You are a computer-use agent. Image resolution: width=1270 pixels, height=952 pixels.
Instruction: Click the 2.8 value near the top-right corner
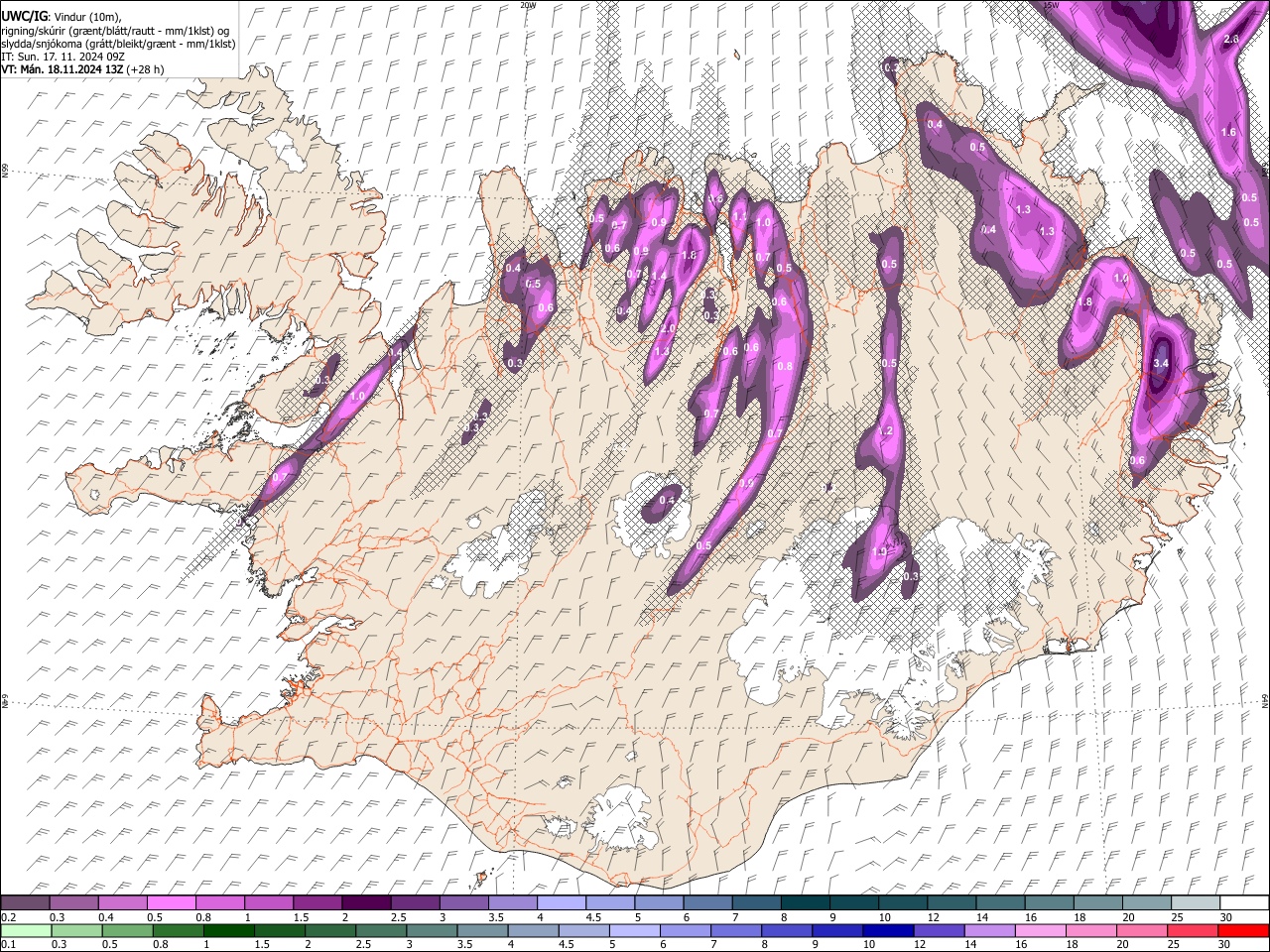[x=1231, y=39]
